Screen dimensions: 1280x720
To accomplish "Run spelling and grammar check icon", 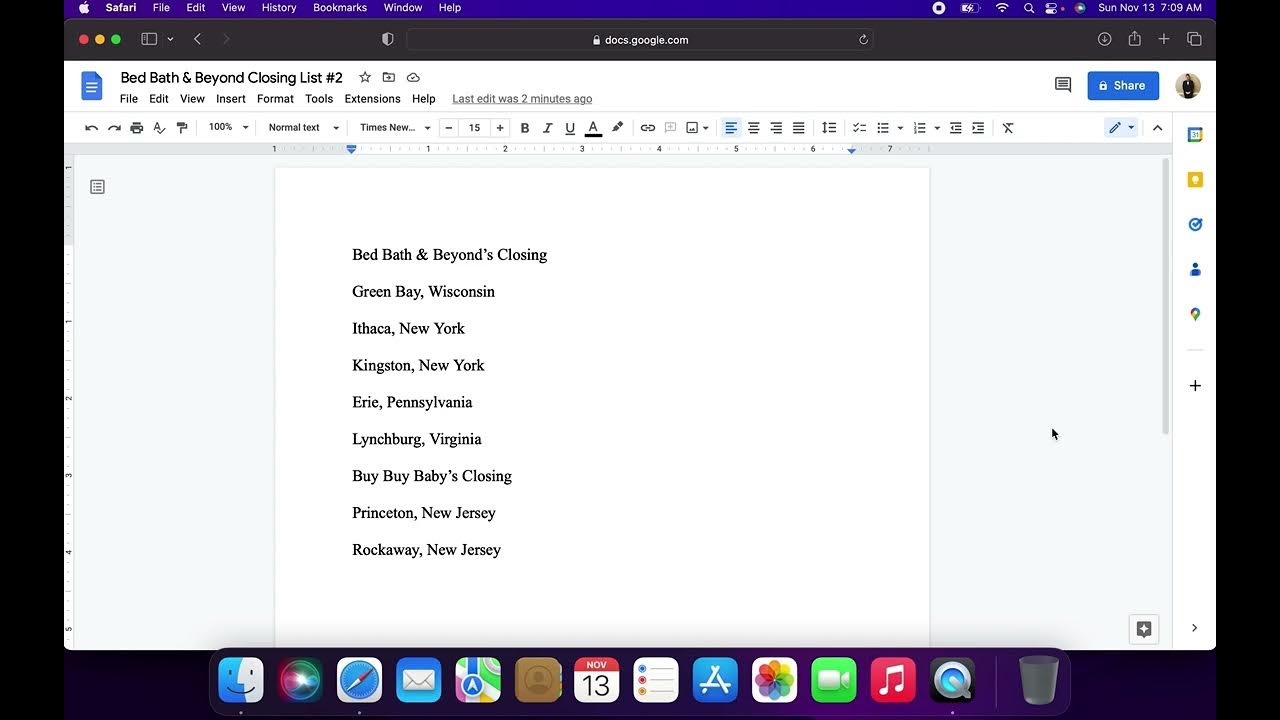I will (159, 128).
